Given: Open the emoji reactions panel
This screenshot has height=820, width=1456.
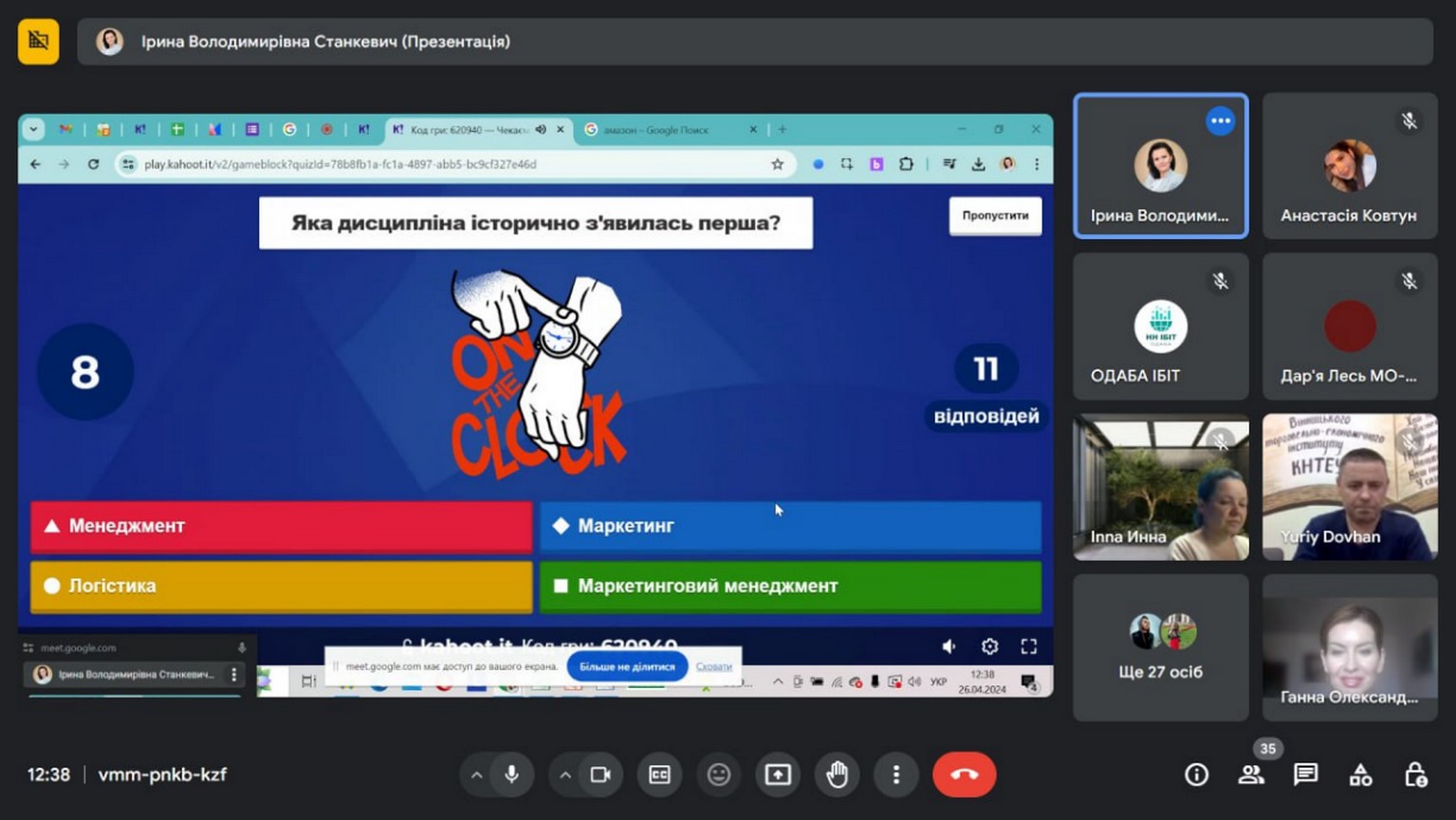Looking at the screenshot, I should pos(719,774).
